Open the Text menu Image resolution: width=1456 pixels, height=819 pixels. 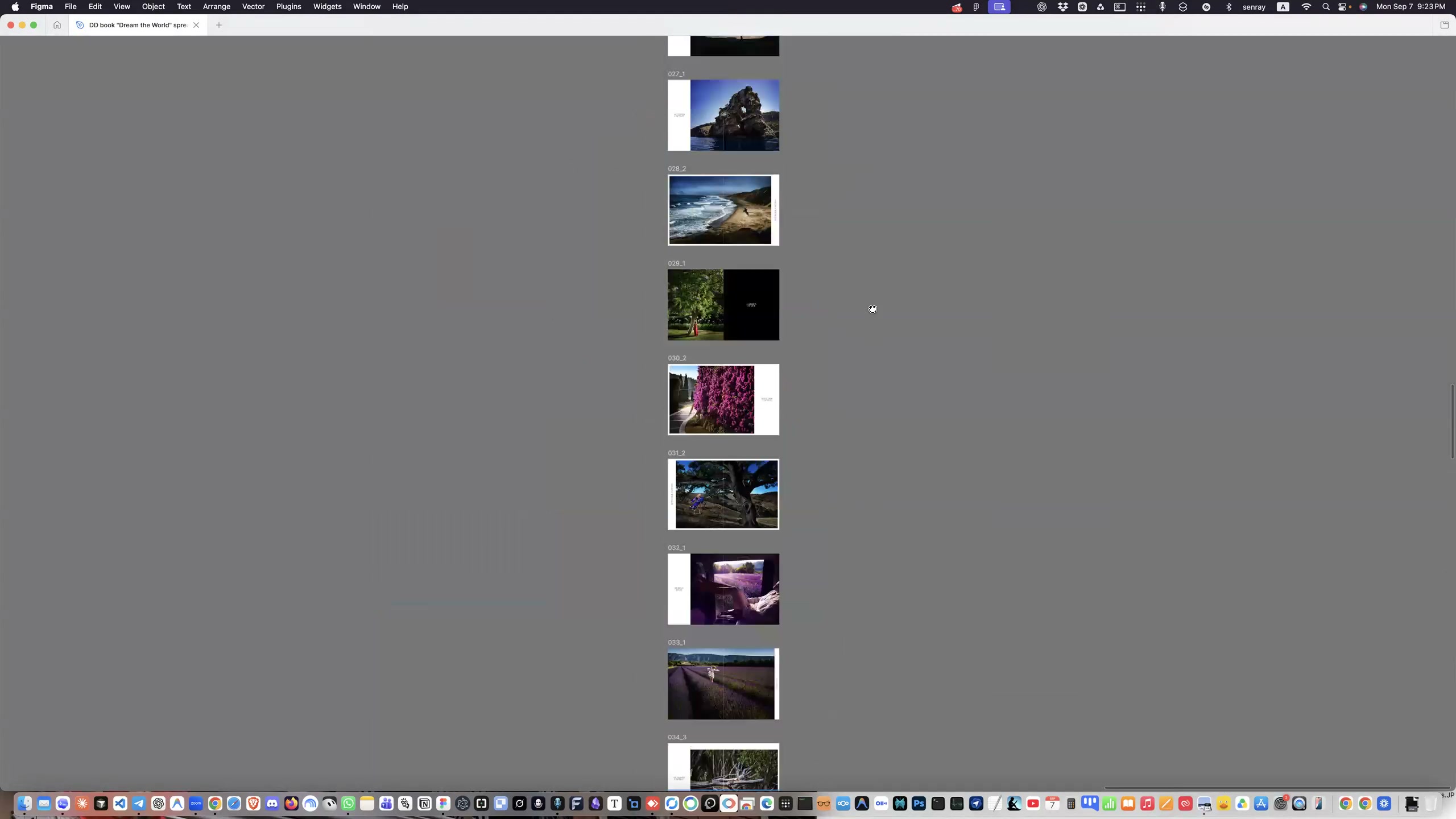click(184, 7)
